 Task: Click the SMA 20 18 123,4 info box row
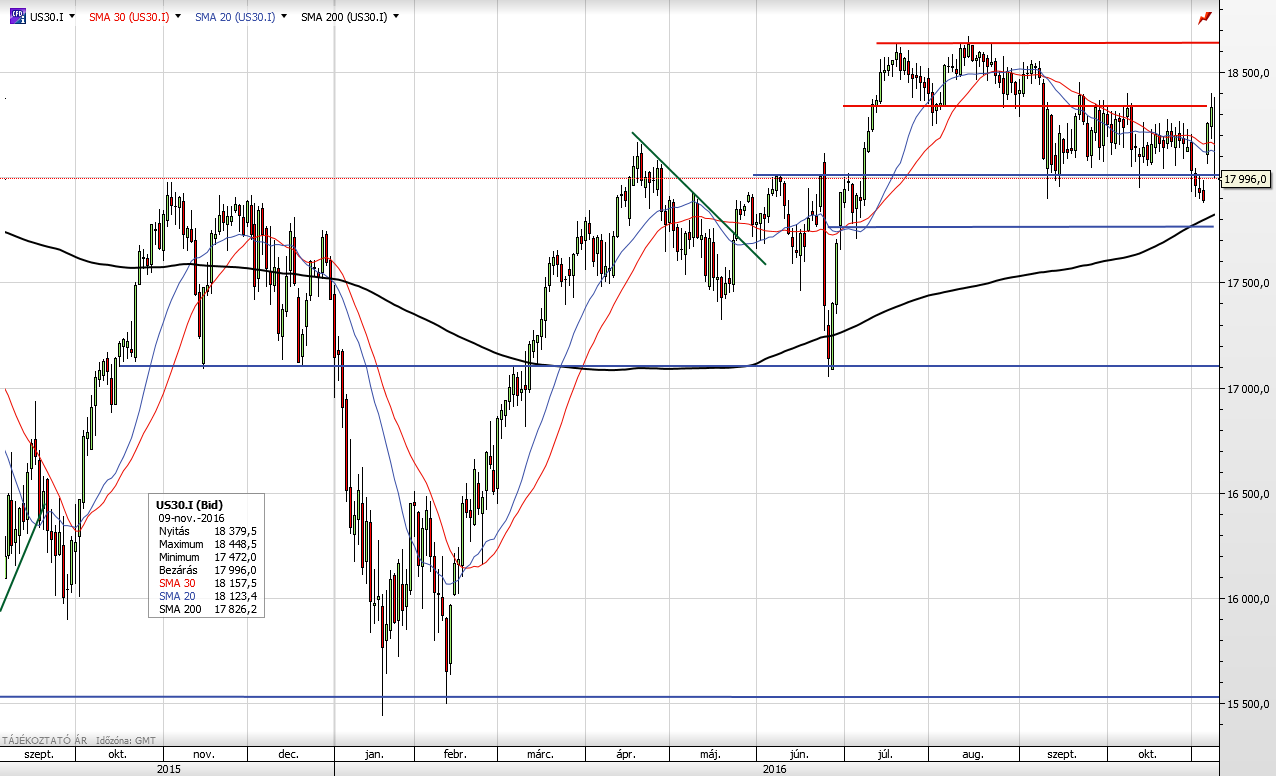[207, 596]
